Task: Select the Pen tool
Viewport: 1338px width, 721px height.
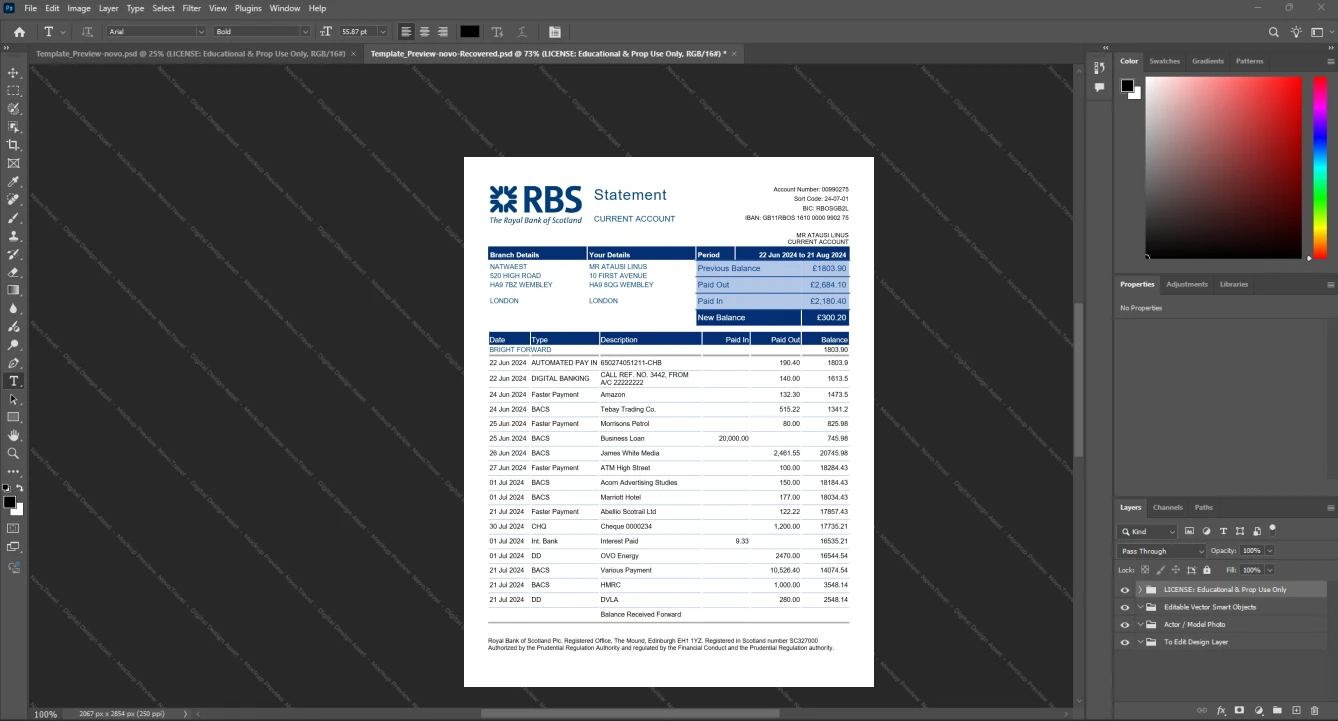Action: click(13, 363)
